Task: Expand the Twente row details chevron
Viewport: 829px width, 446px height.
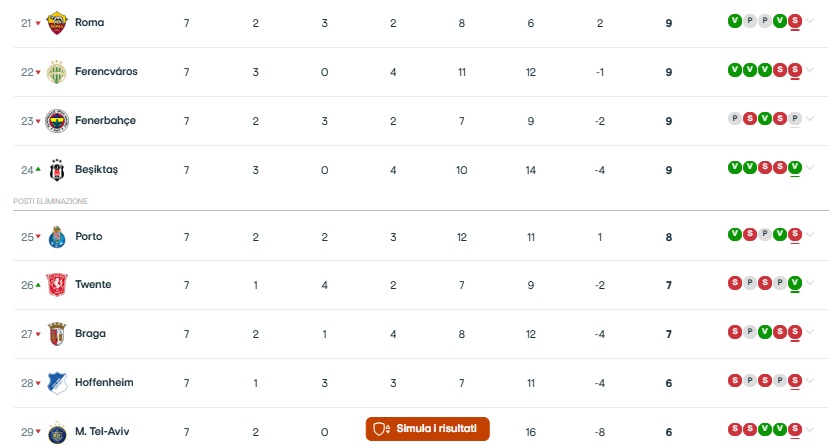Action: (x=810, y=283)
